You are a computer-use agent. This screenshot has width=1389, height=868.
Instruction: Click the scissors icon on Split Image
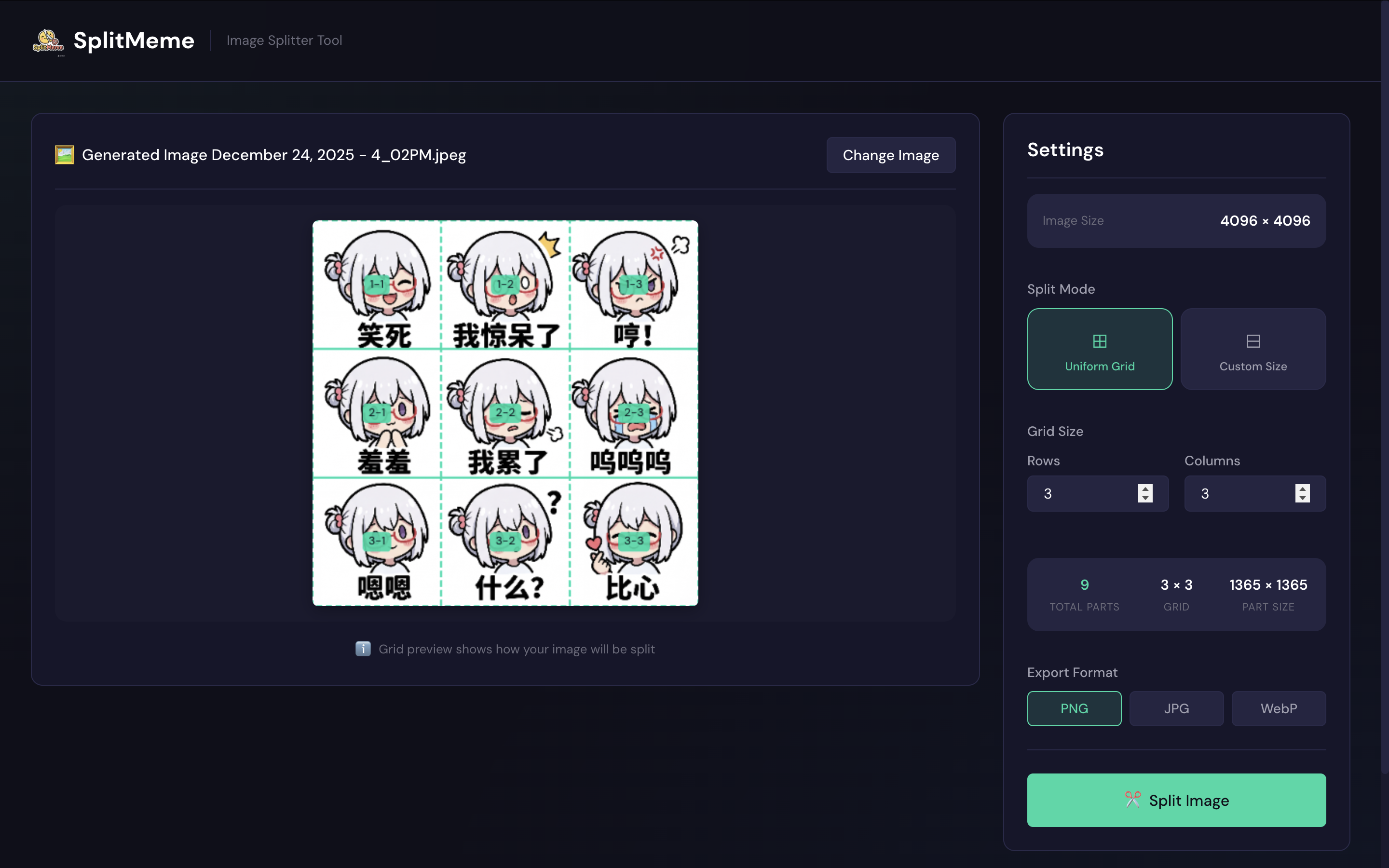1132,800
